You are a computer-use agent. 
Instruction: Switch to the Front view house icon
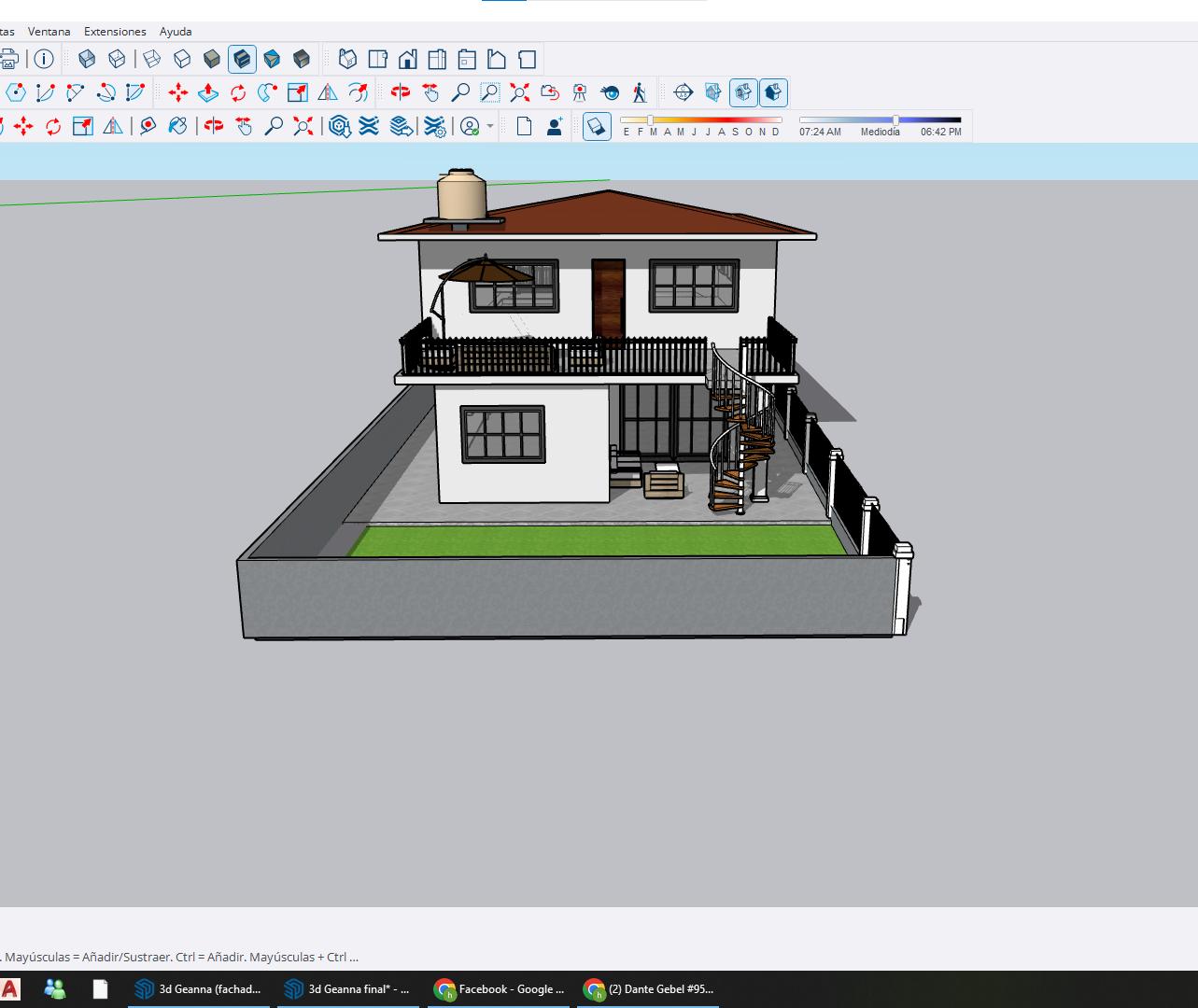coord(407,60)
